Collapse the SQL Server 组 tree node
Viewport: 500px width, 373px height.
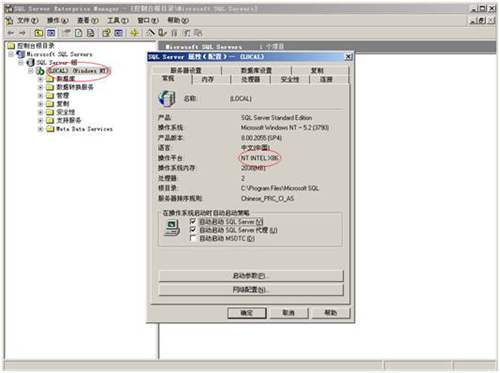point(21,62)
